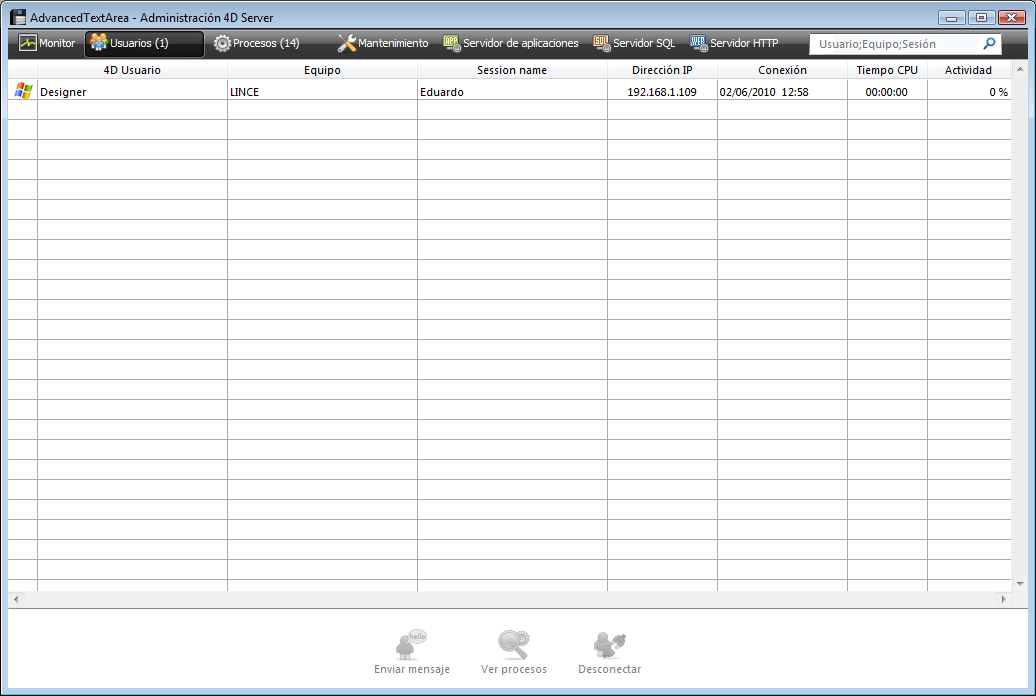The width and height of the screenshot is (1036, 696).
Task: Sort by 4D Usuario column header
Action: pyautogui.click(x=132, y=69)
